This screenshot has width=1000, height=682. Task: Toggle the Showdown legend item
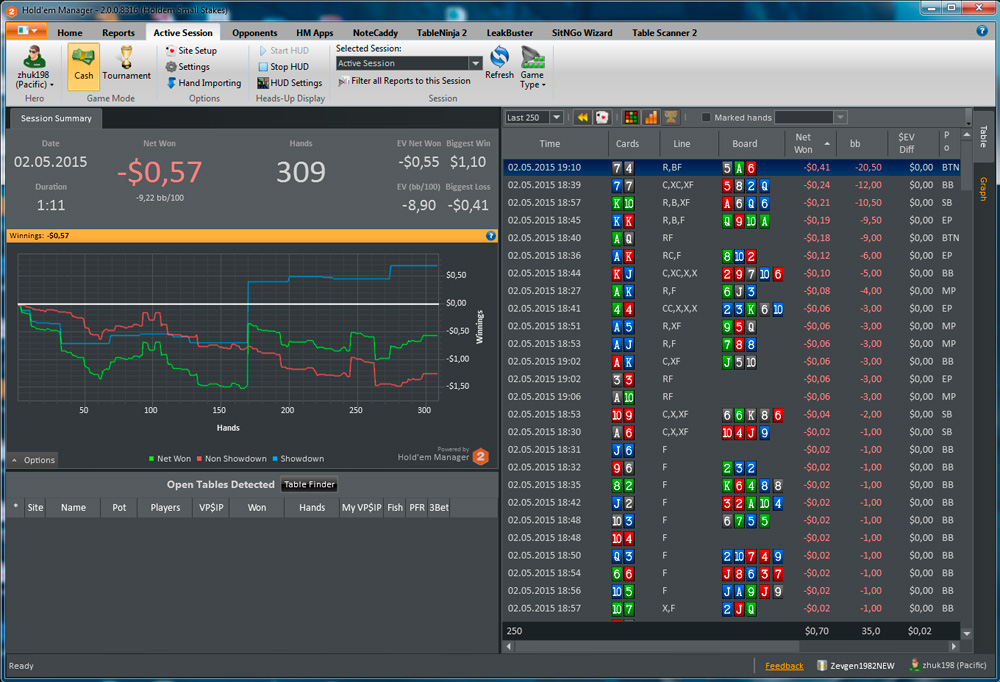coord(298,459)
